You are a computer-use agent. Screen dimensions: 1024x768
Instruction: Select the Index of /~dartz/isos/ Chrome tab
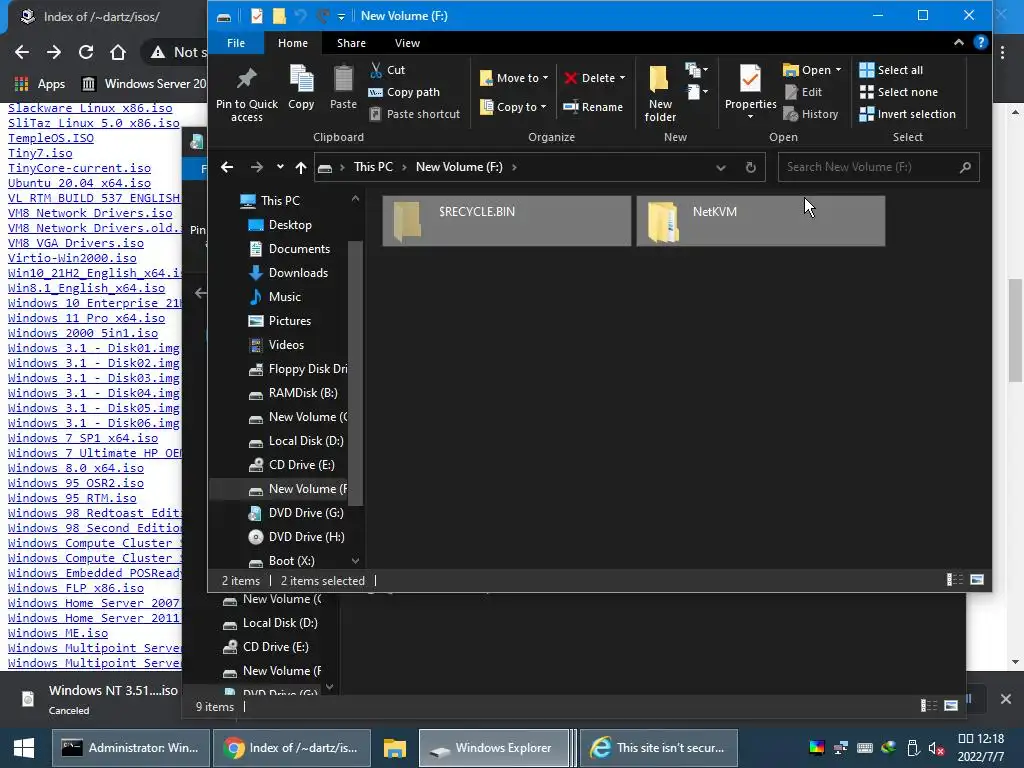tap(104, 17)
